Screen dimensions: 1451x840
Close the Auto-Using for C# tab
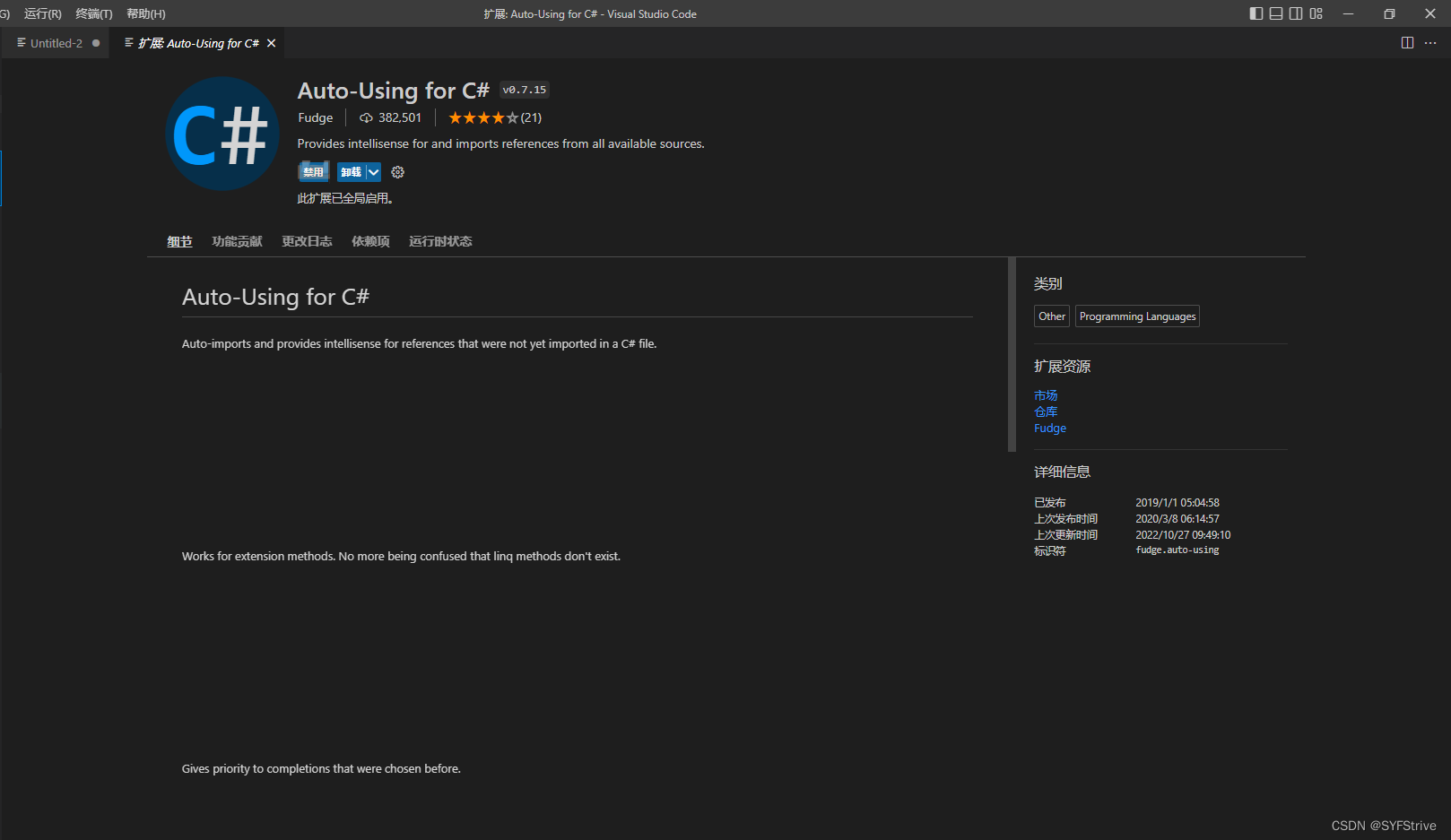coord(271,43)
